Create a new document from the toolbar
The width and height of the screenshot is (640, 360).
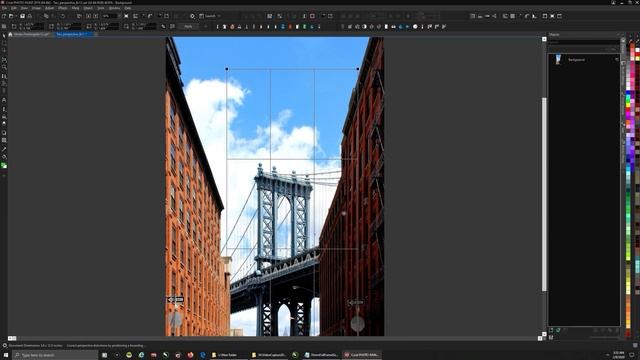(x=4, y=16)
